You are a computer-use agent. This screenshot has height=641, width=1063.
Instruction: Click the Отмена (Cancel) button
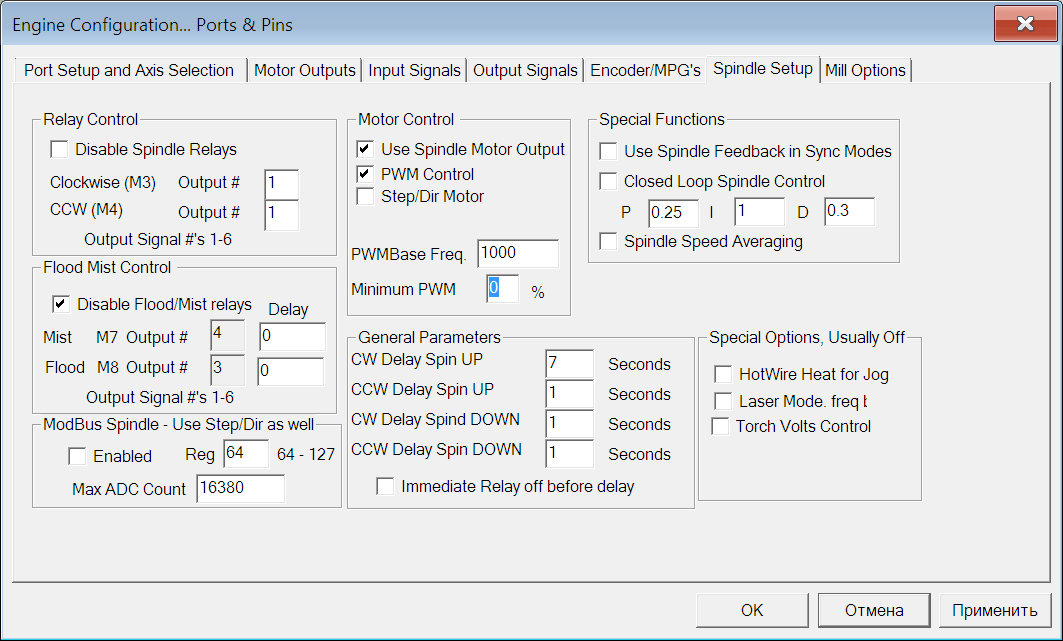tap(873, 610)
